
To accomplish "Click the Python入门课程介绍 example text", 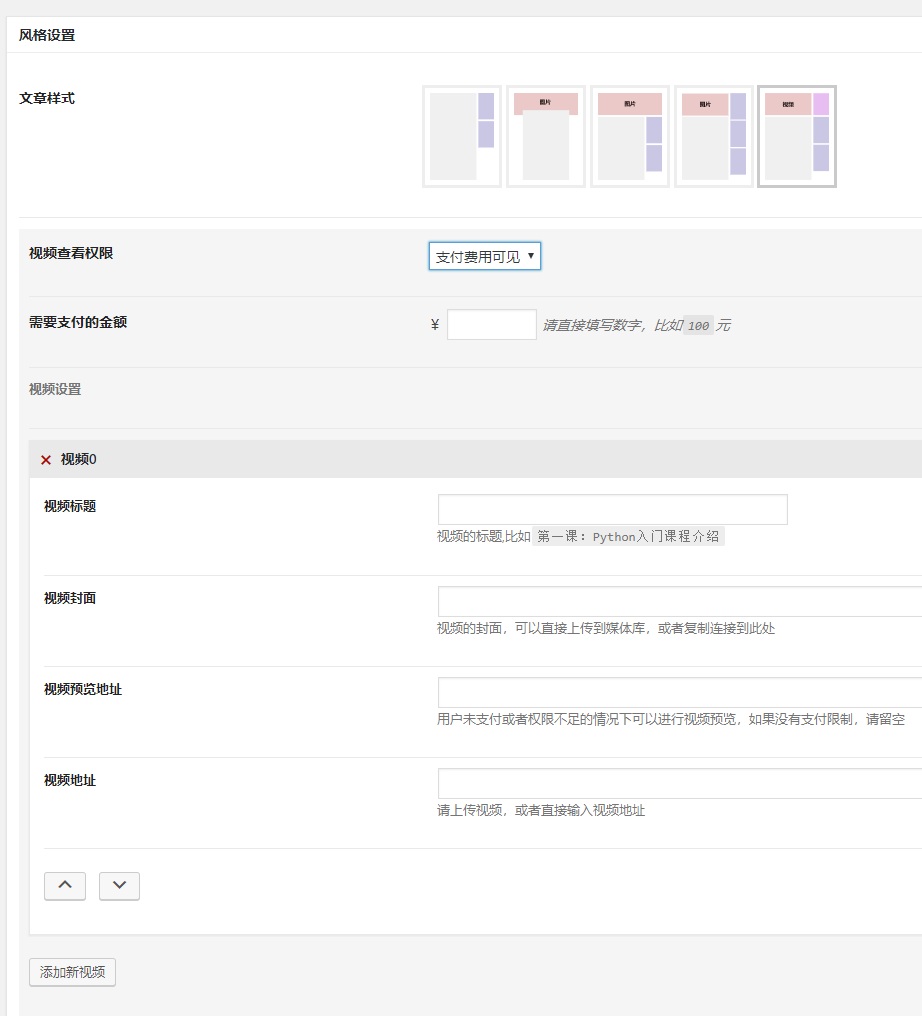I will pos(628,537).
